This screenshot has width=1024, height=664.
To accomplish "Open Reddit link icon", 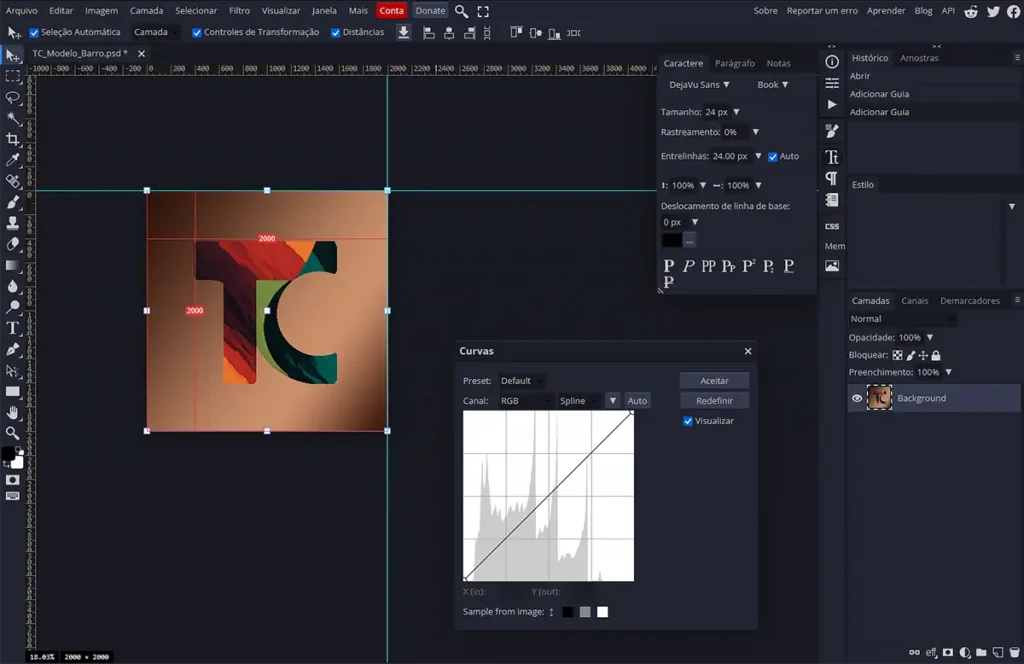I will coord(971,11).
